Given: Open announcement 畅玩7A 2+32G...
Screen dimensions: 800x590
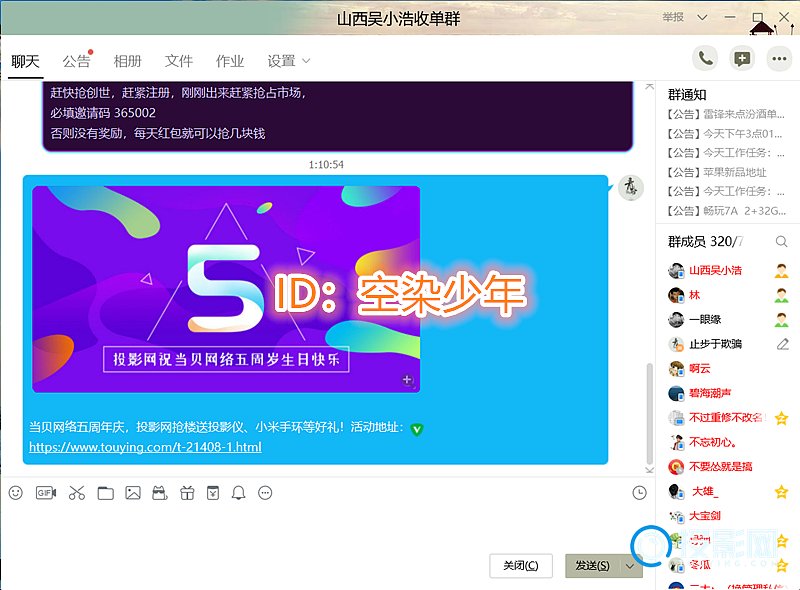Looking at the screenshot, I should (x=725, y=211).
